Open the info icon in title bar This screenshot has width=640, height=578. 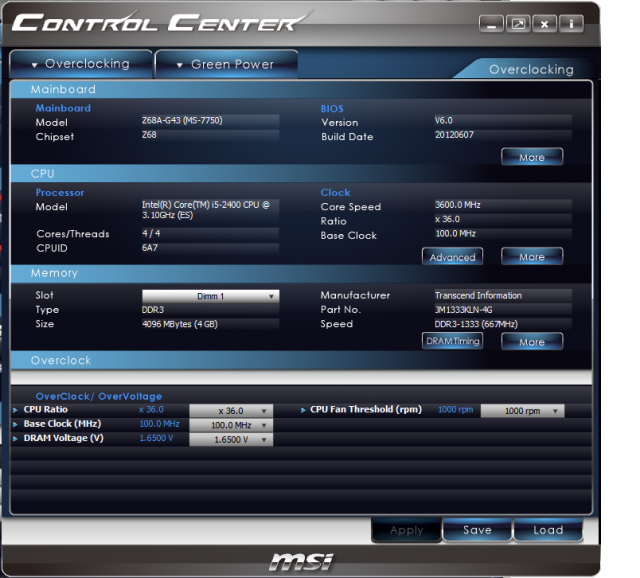pos(571,24)
